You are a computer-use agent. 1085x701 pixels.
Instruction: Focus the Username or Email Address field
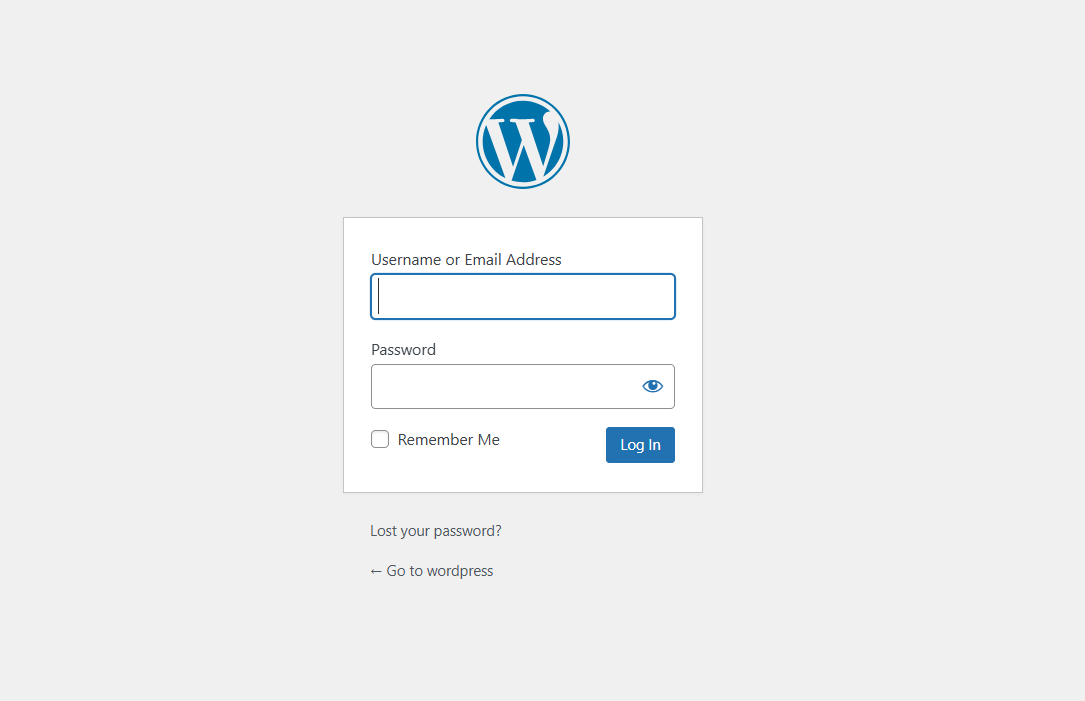click(x=522, y=297)
